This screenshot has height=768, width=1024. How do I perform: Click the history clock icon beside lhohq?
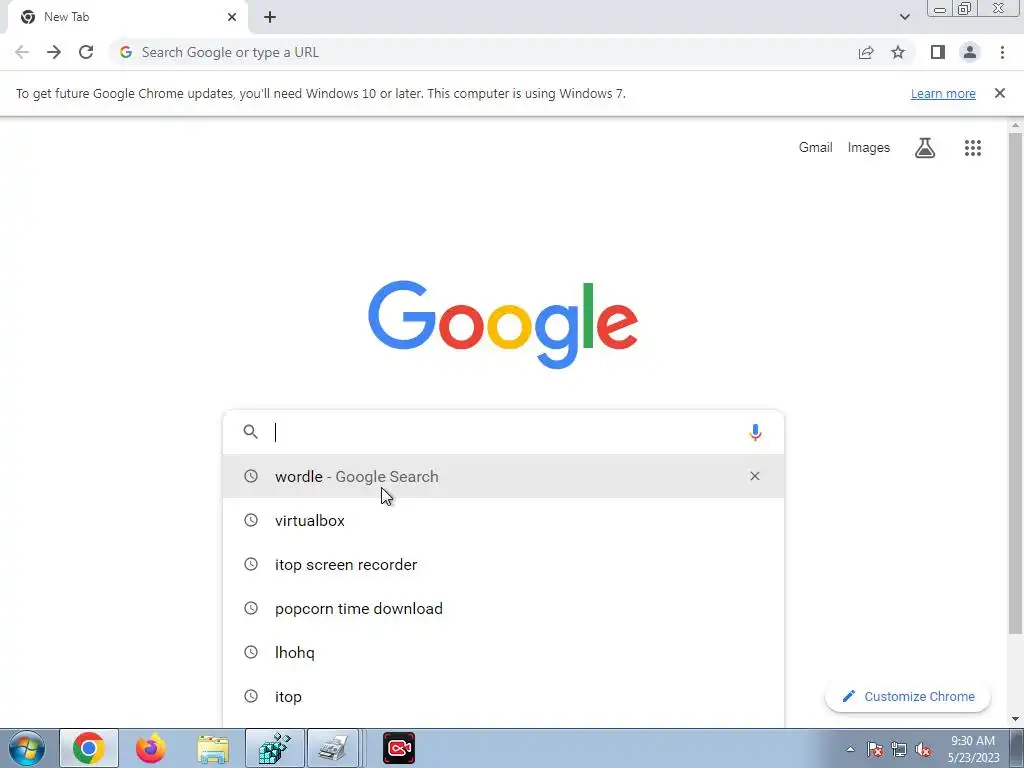point(251,652)
